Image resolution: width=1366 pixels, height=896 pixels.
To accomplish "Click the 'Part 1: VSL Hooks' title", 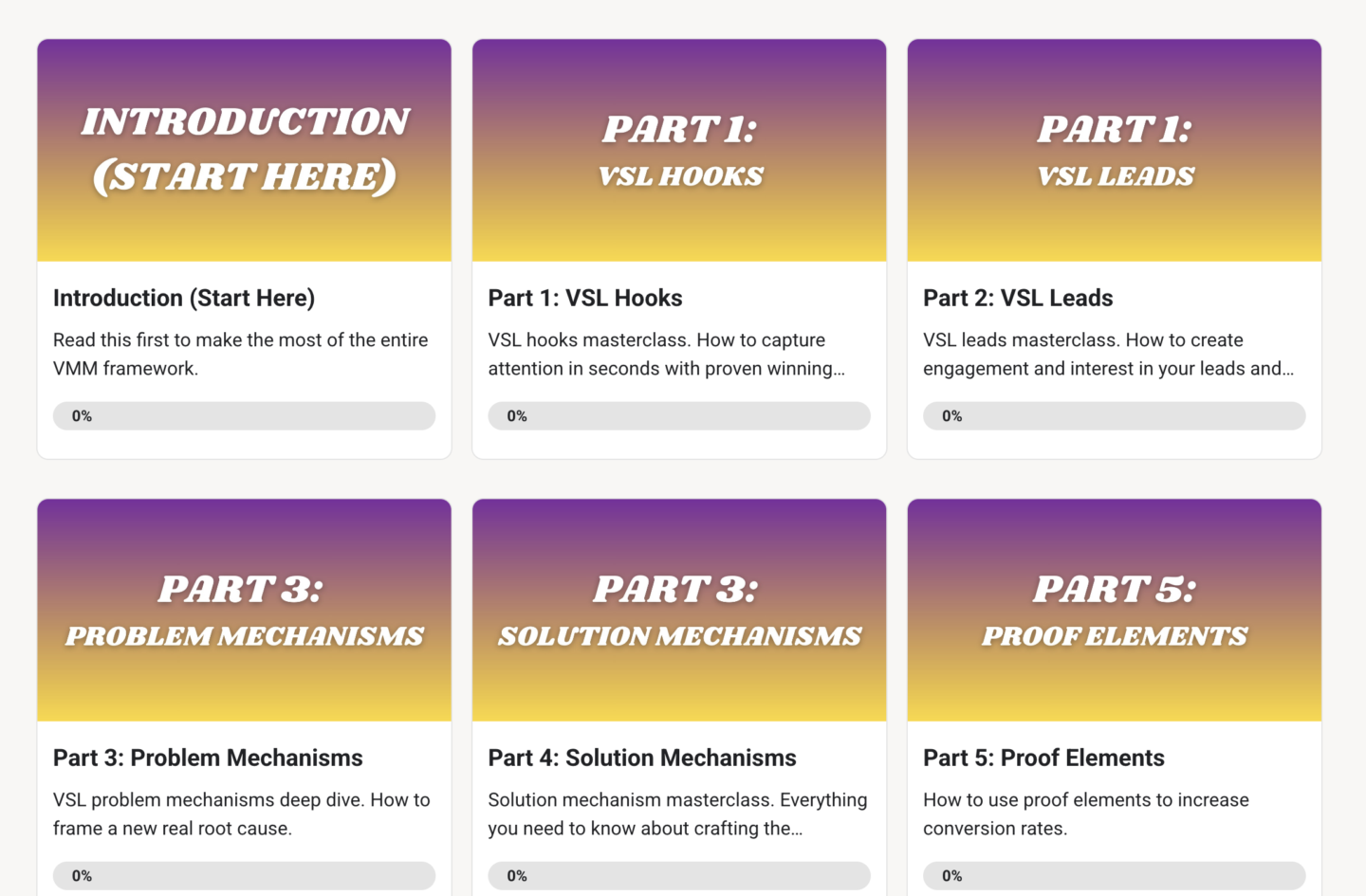I will point(585,298).
